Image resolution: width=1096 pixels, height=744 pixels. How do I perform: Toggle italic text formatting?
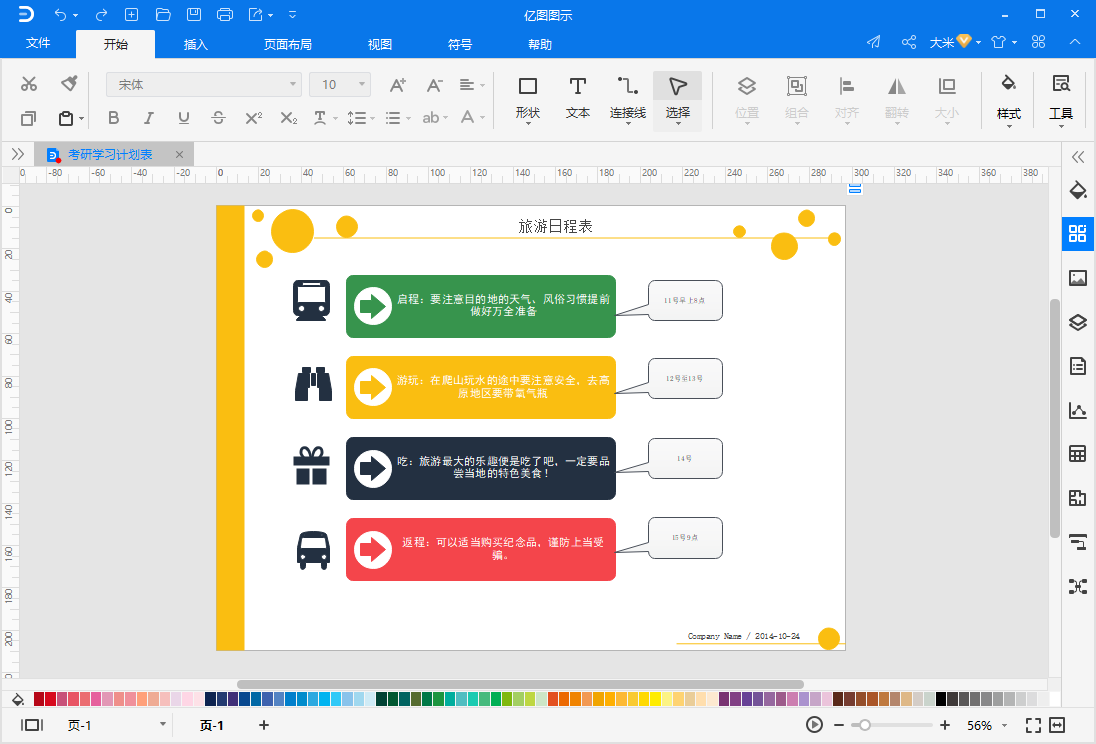149,117
